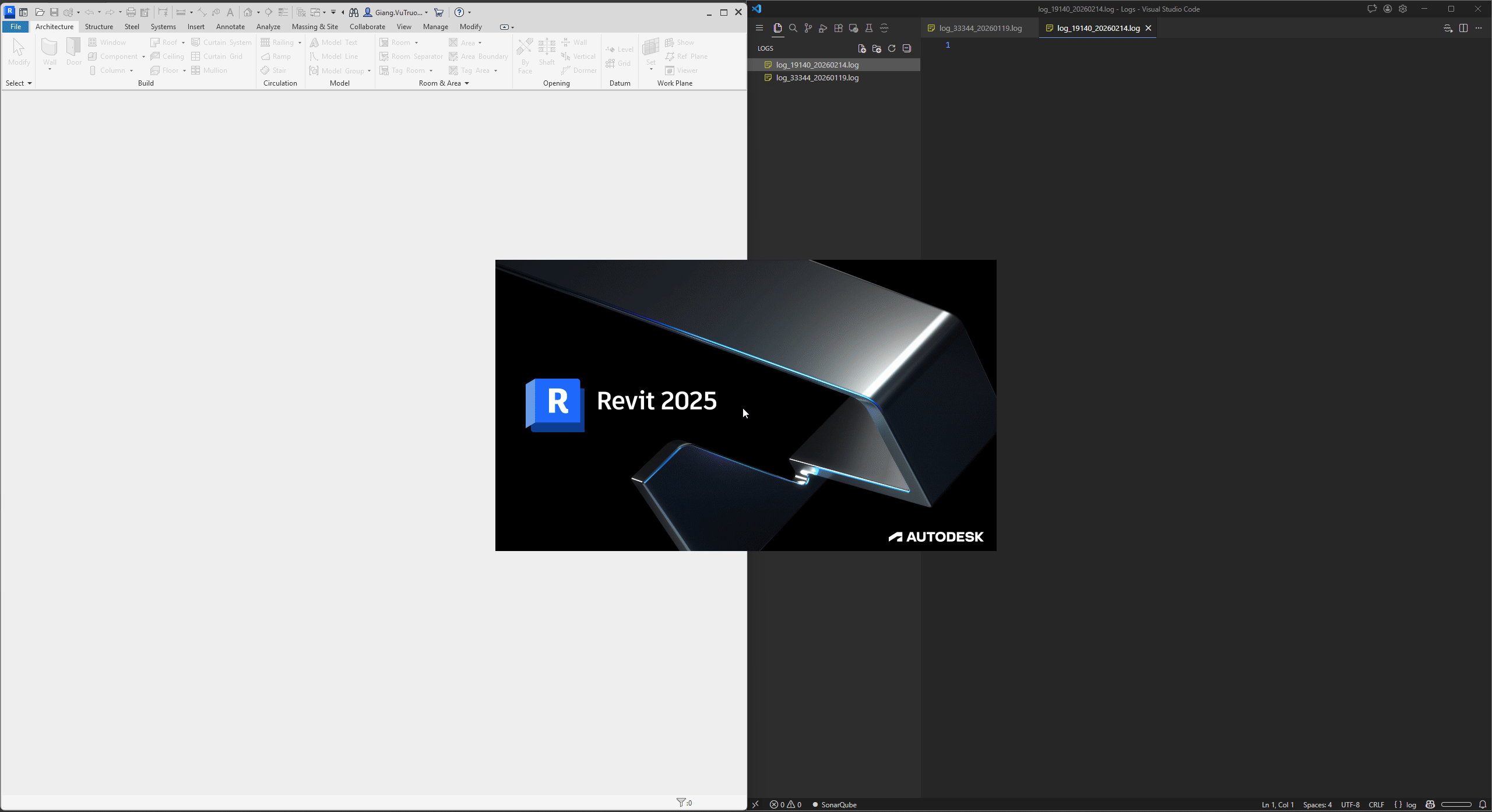Viewport: 1492px width, 812px height.
Task: Open Source Control view in VS Code
Action: click(808, 28)
